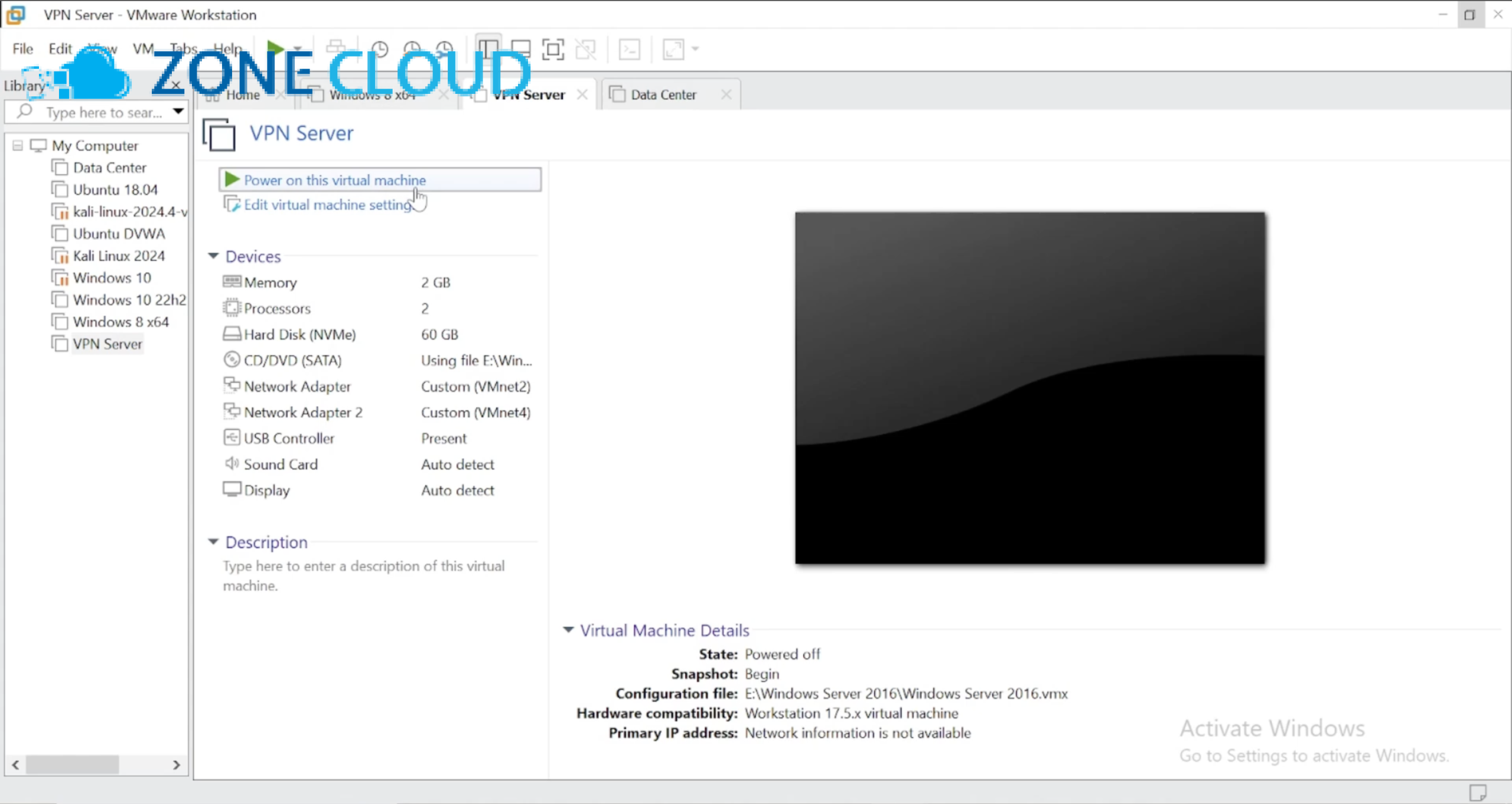Click the configuration file path text
This screenshot has width=1512, height=804.
(x=907, y=694)
